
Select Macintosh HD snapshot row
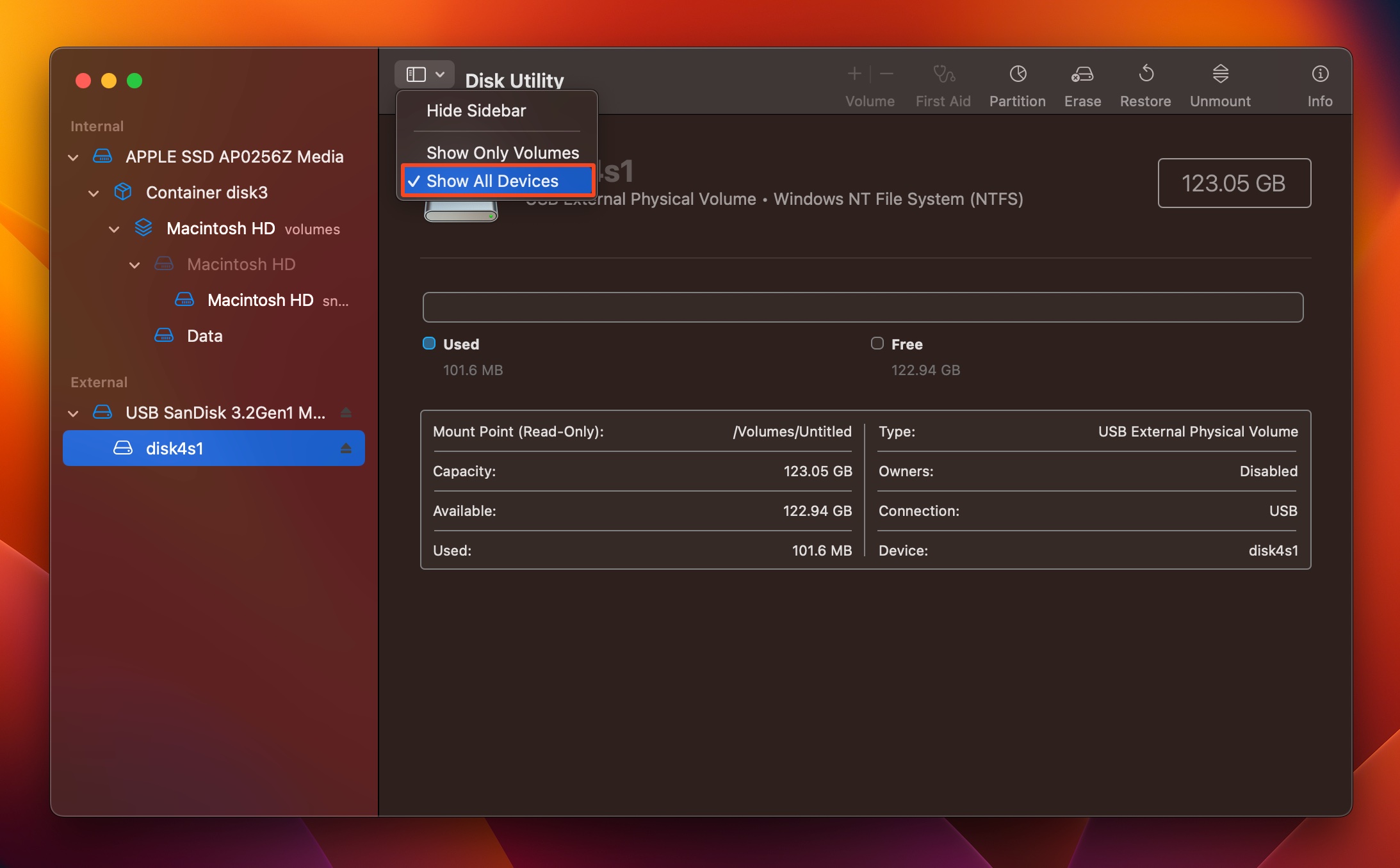tap(214, 300)
